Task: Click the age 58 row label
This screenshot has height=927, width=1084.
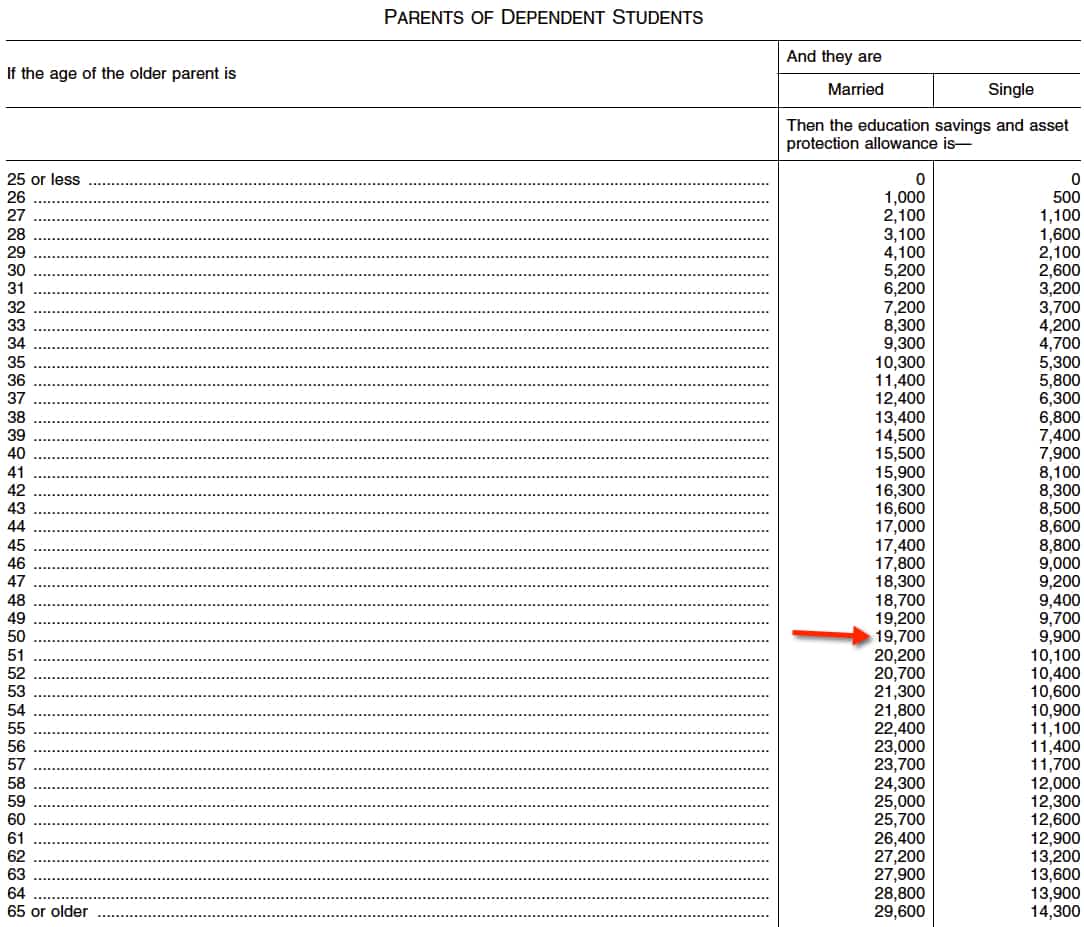Action: click(16, 783)
